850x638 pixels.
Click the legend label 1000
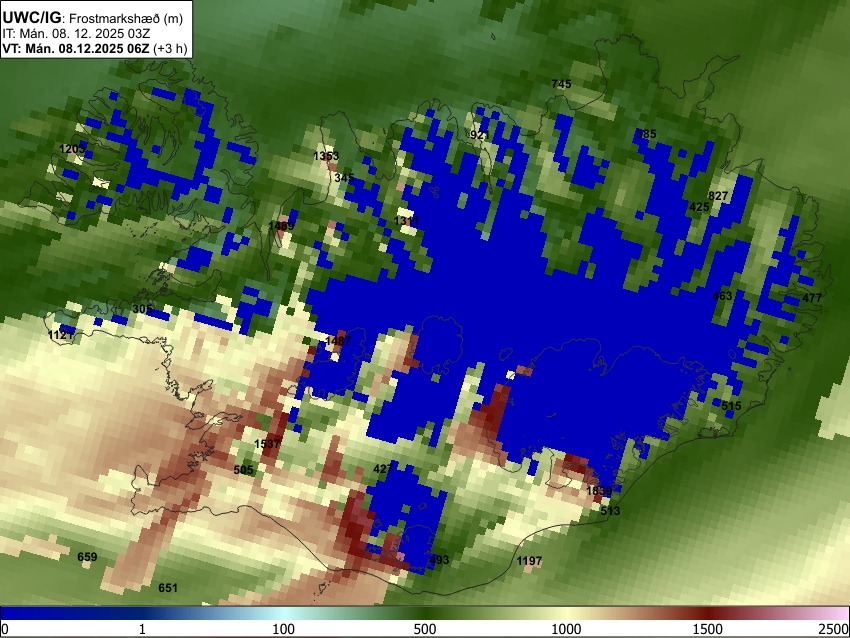(x=566, y=629)
